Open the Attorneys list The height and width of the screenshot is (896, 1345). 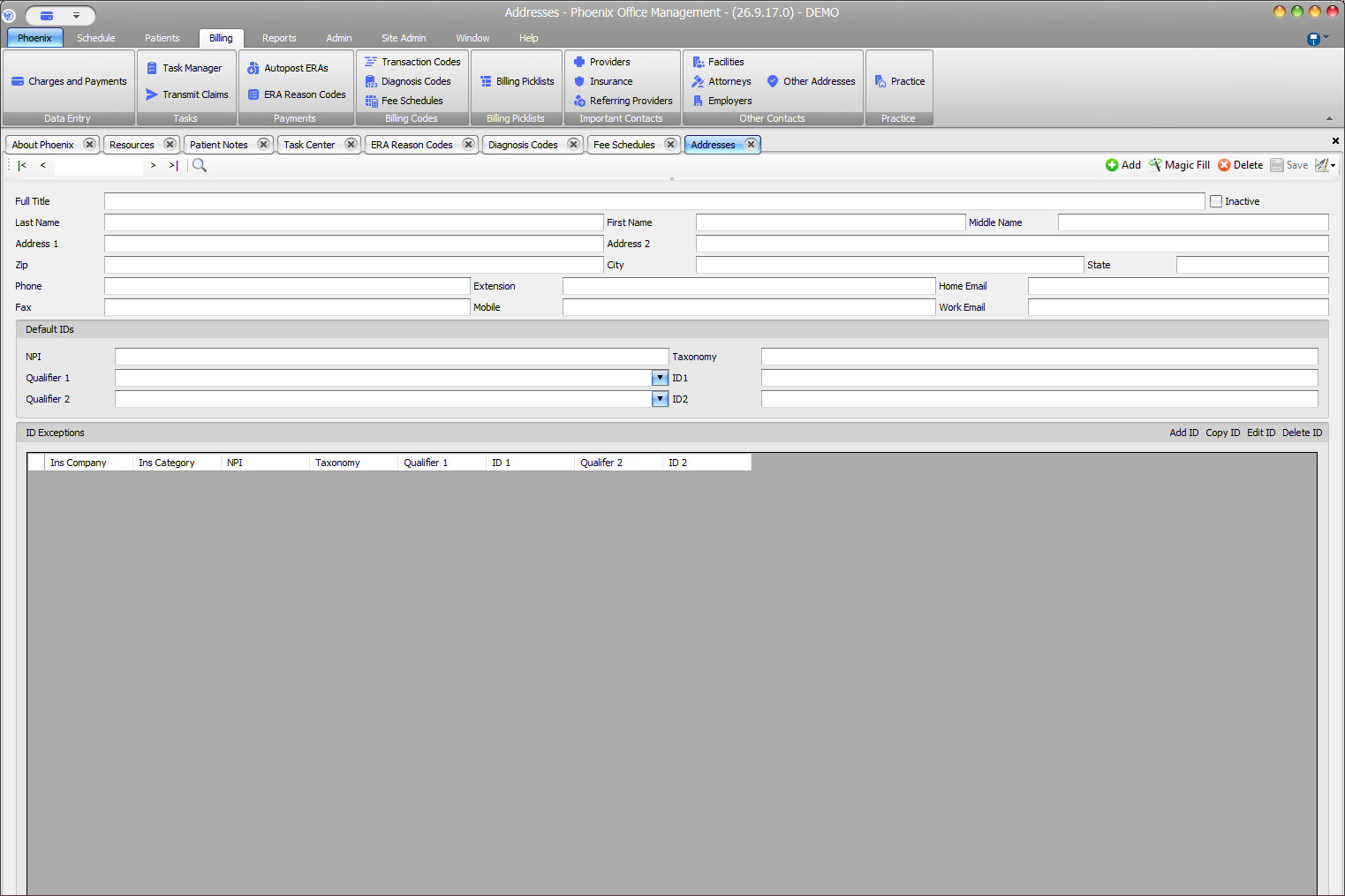[x=722, y=81]
